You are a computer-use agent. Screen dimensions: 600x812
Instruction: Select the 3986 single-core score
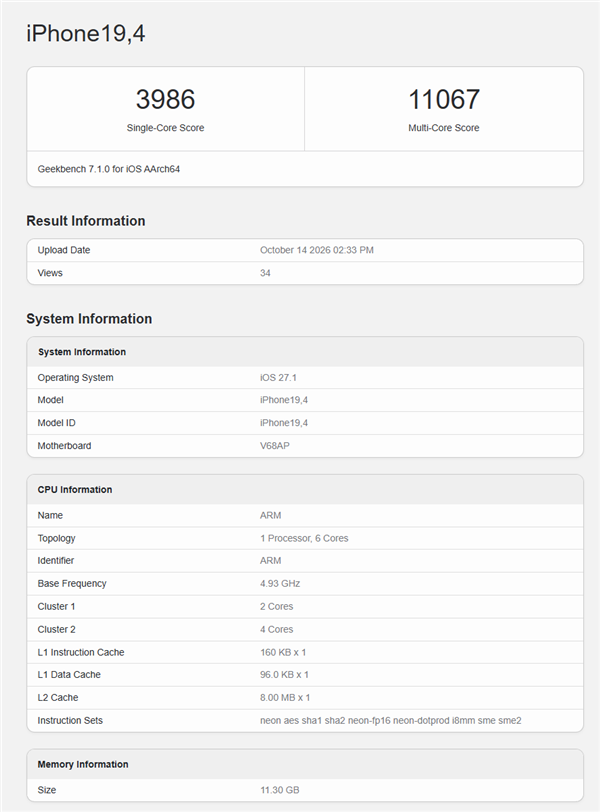coord(165,99)
